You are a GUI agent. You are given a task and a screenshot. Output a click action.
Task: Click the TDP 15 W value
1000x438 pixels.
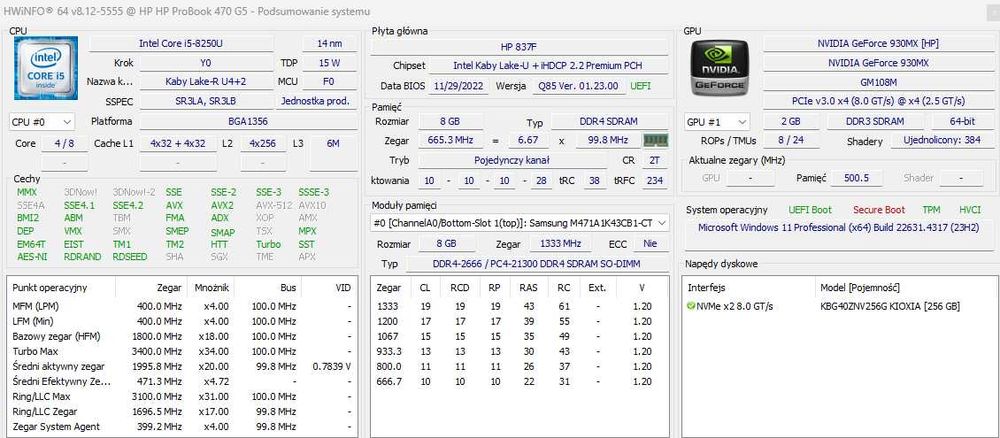[330, 63]
